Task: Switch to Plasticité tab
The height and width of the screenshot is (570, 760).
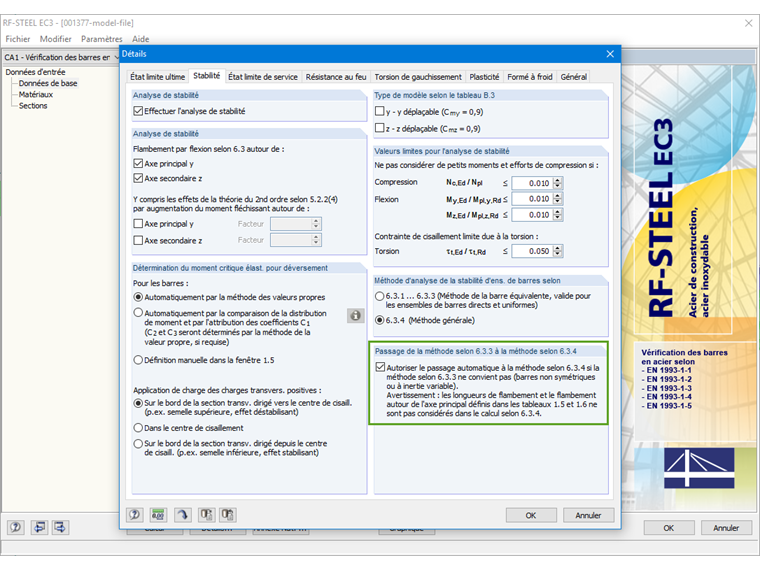Action: coord(484,77)
